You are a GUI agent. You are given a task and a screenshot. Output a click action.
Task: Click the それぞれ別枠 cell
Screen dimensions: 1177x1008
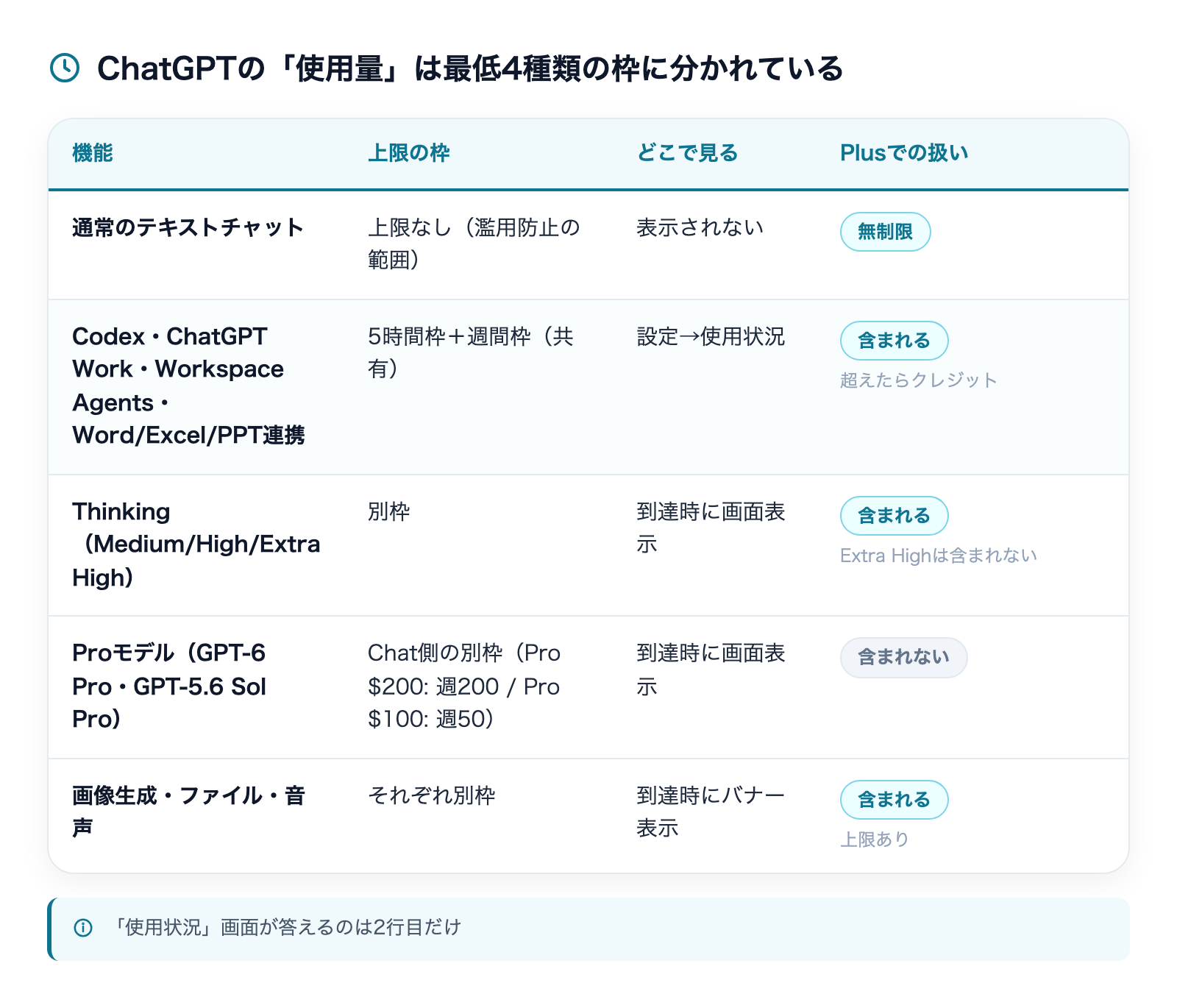432,795
